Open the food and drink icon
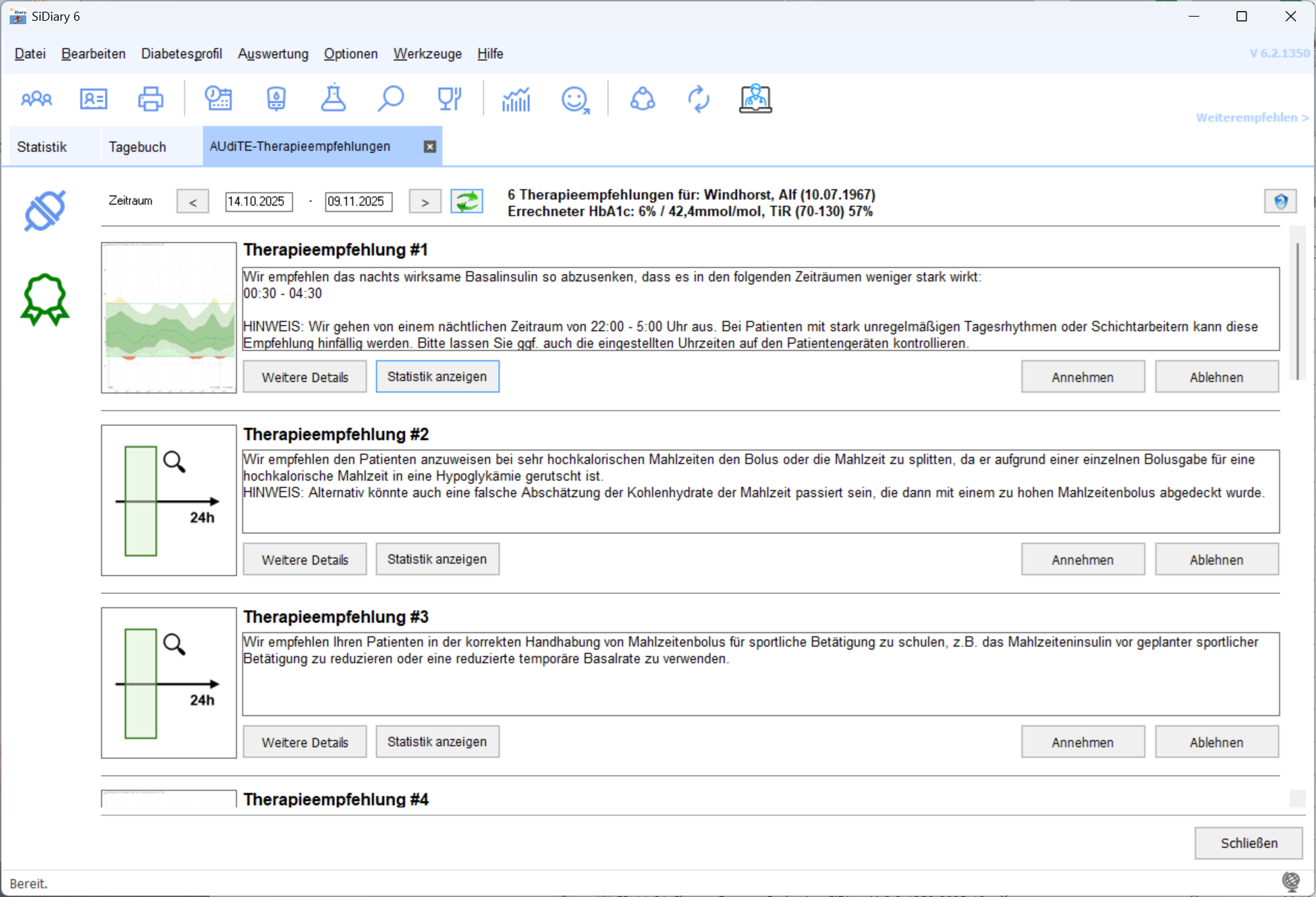Screen dimensions: 1316x897 pos(449,99)
